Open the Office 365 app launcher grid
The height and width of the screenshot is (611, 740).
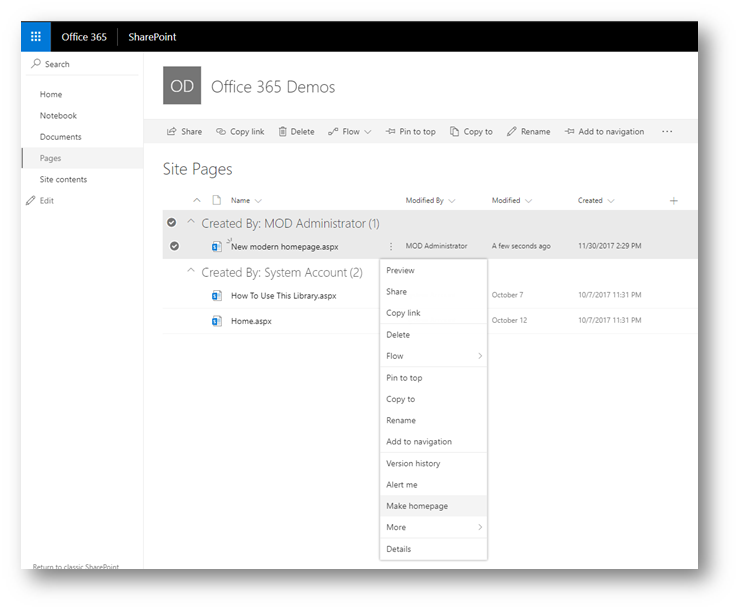[36, 36]
